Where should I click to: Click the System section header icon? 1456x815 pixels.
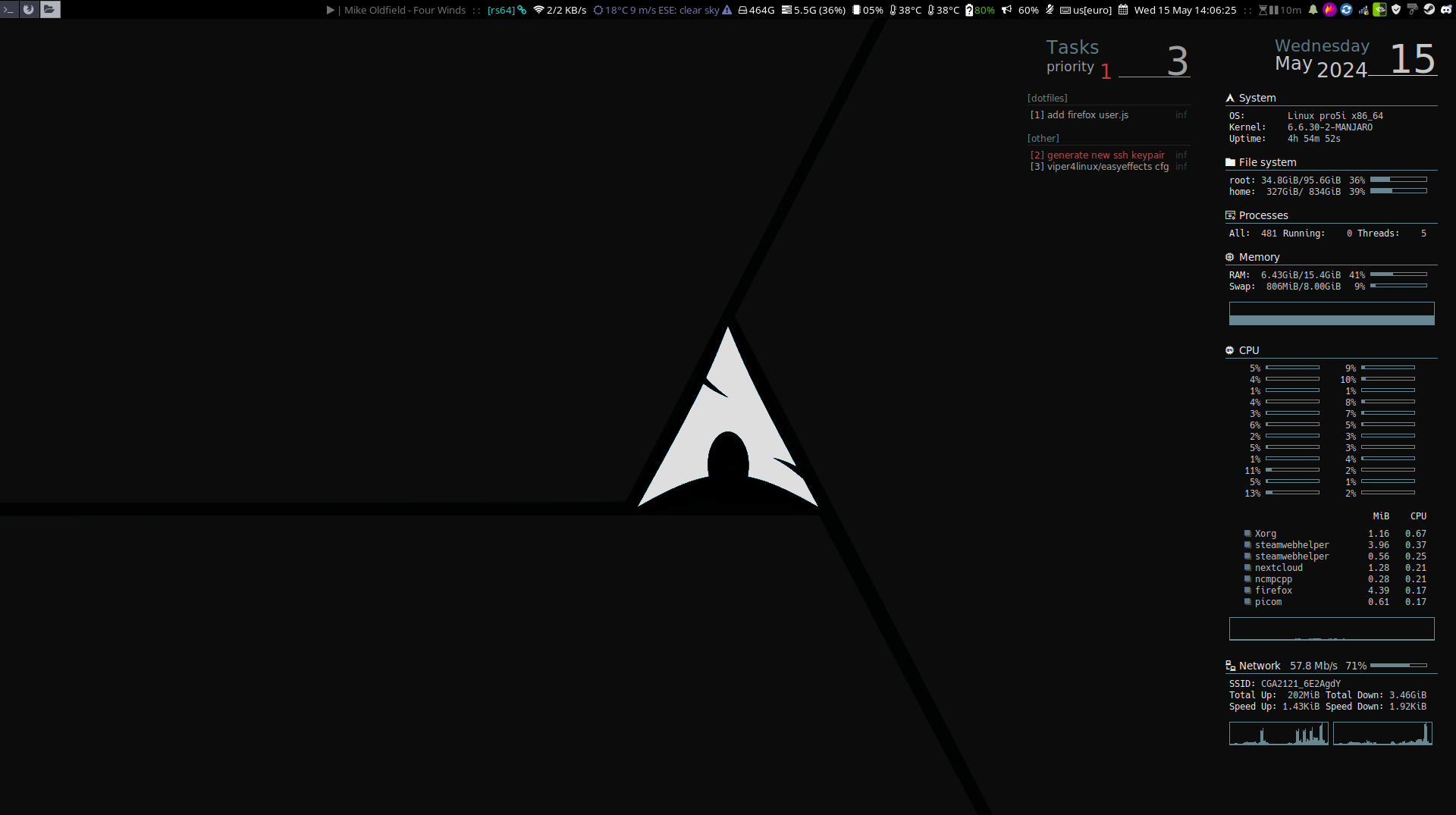(x=1230, y=98)
